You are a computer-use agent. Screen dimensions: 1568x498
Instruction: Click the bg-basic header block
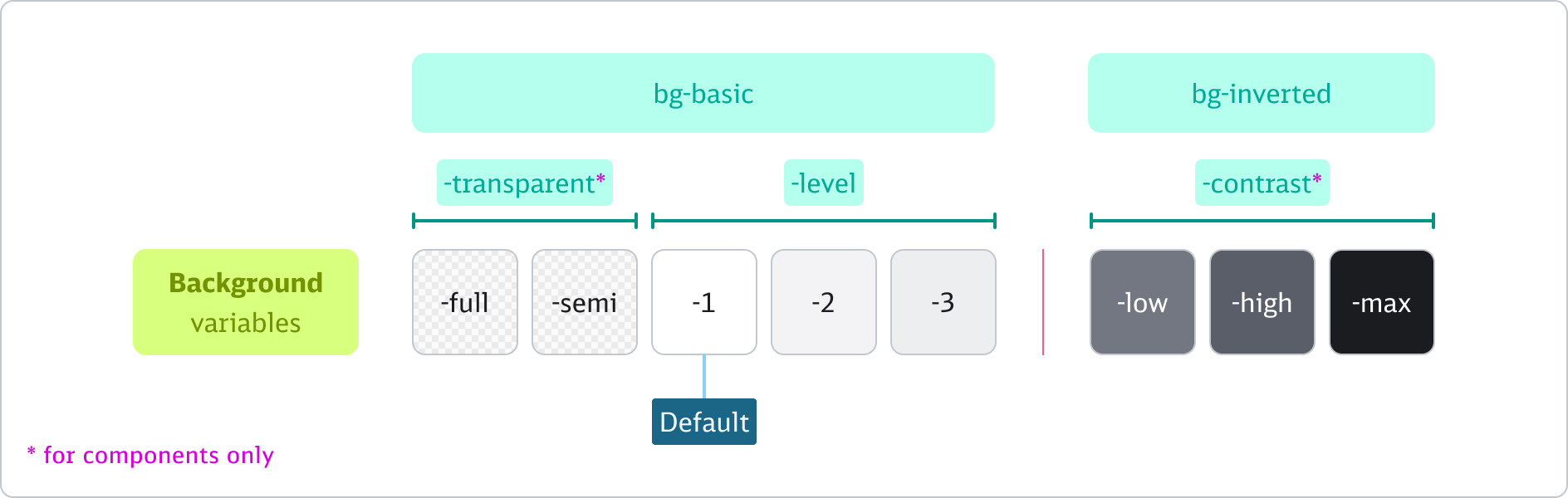pyautogui.click(x=703, y=93)
